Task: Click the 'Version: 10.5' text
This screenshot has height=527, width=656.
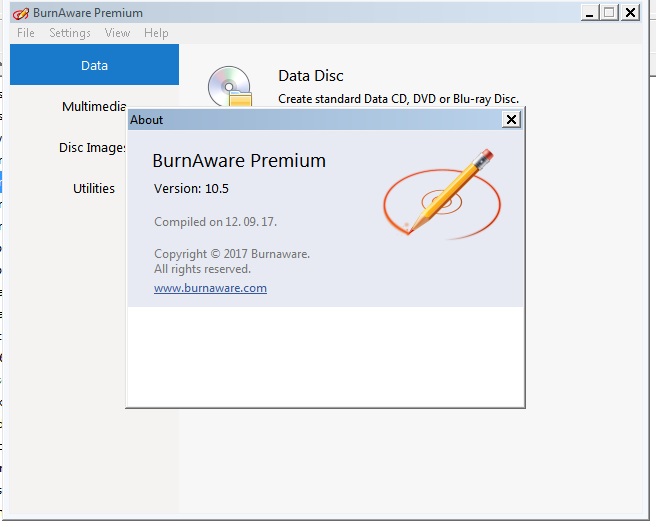Action: click(191, 189)
